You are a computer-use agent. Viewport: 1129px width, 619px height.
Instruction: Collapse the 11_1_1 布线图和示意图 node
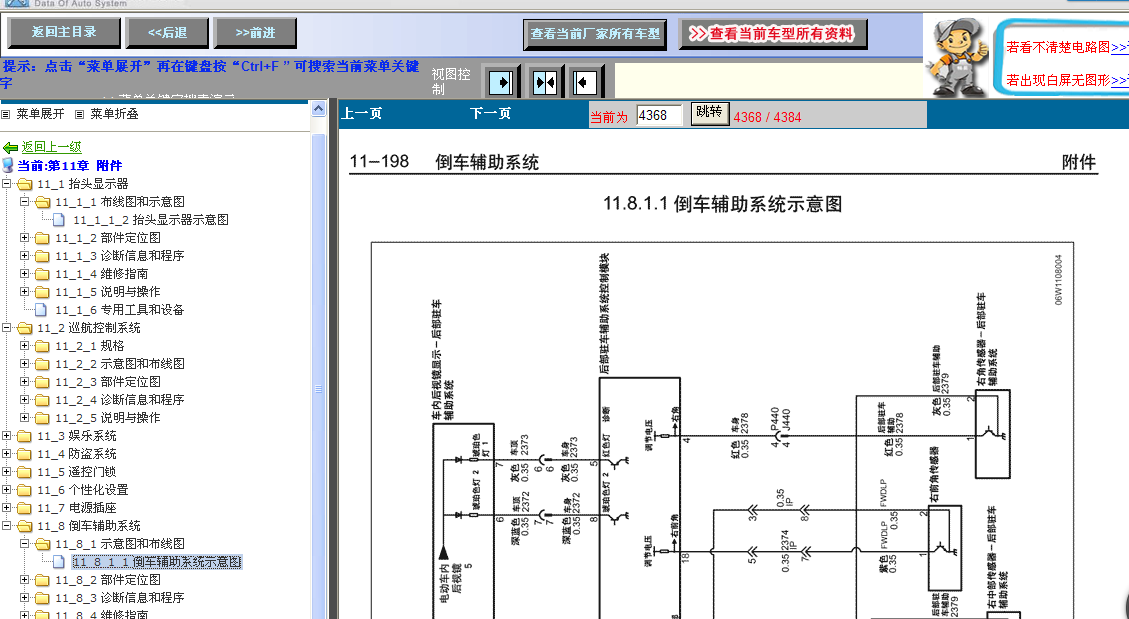24,202
